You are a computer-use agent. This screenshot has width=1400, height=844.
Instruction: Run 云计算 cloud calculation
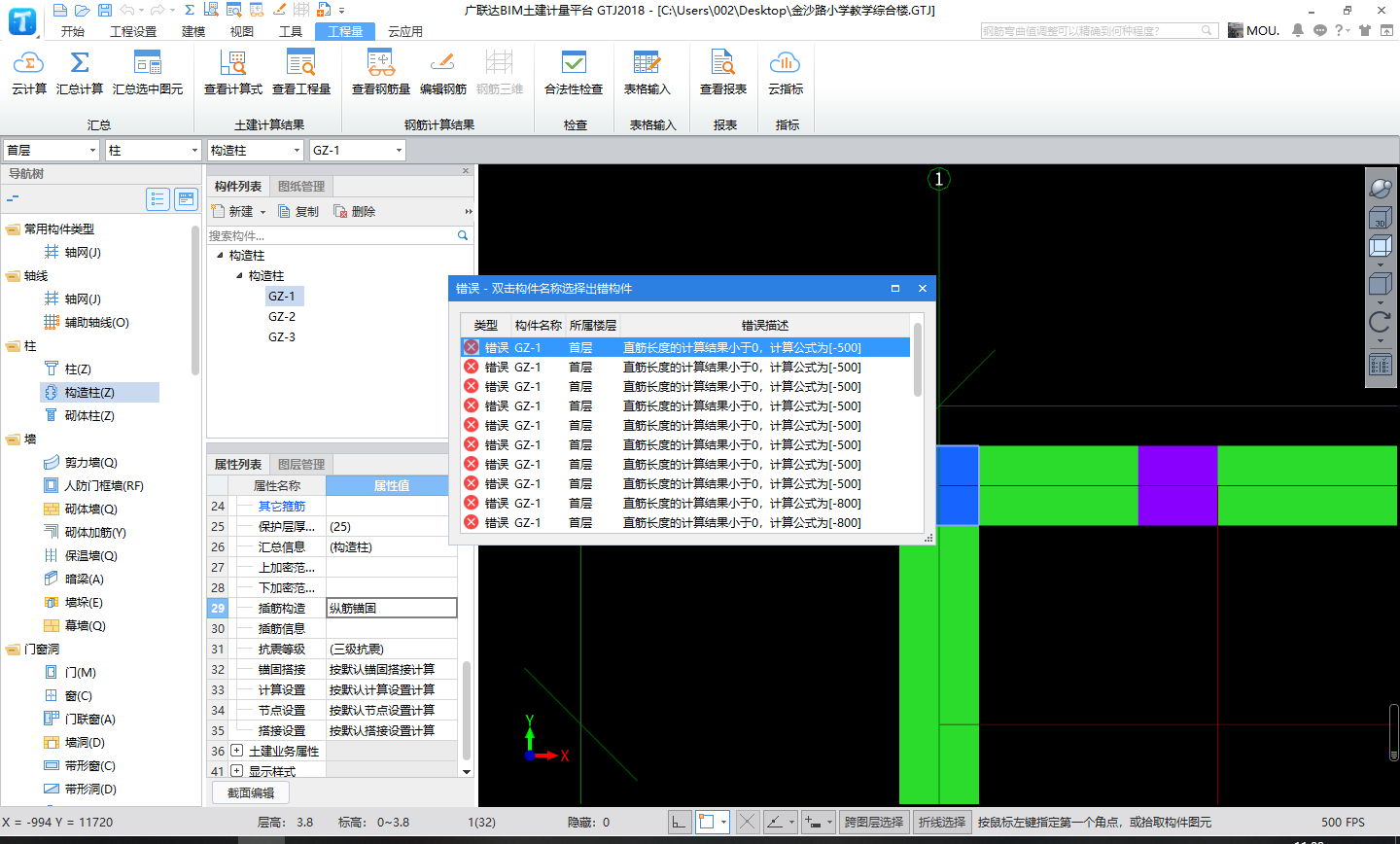29,73
